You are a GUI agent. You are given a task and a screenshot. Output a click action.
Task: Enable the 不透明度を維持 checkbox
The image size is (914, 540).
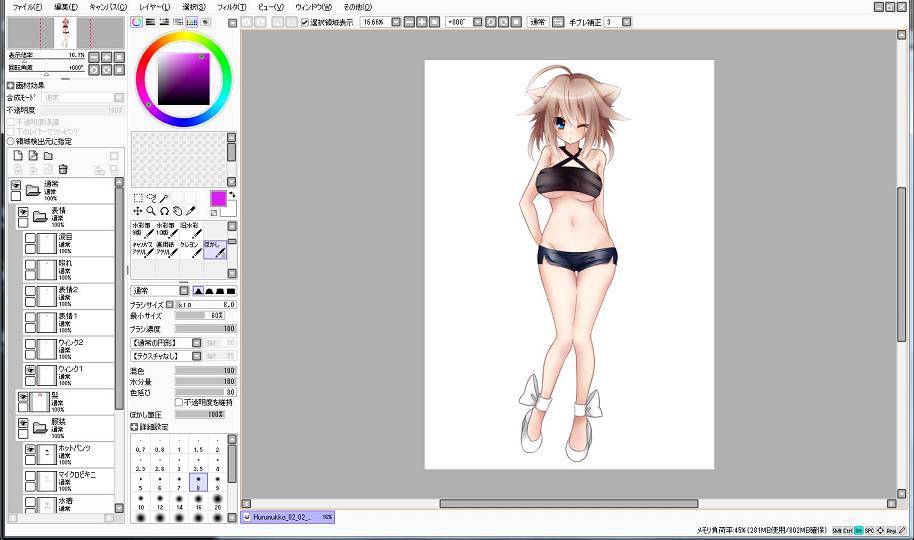pyautogui.click(x=179, y=402)
